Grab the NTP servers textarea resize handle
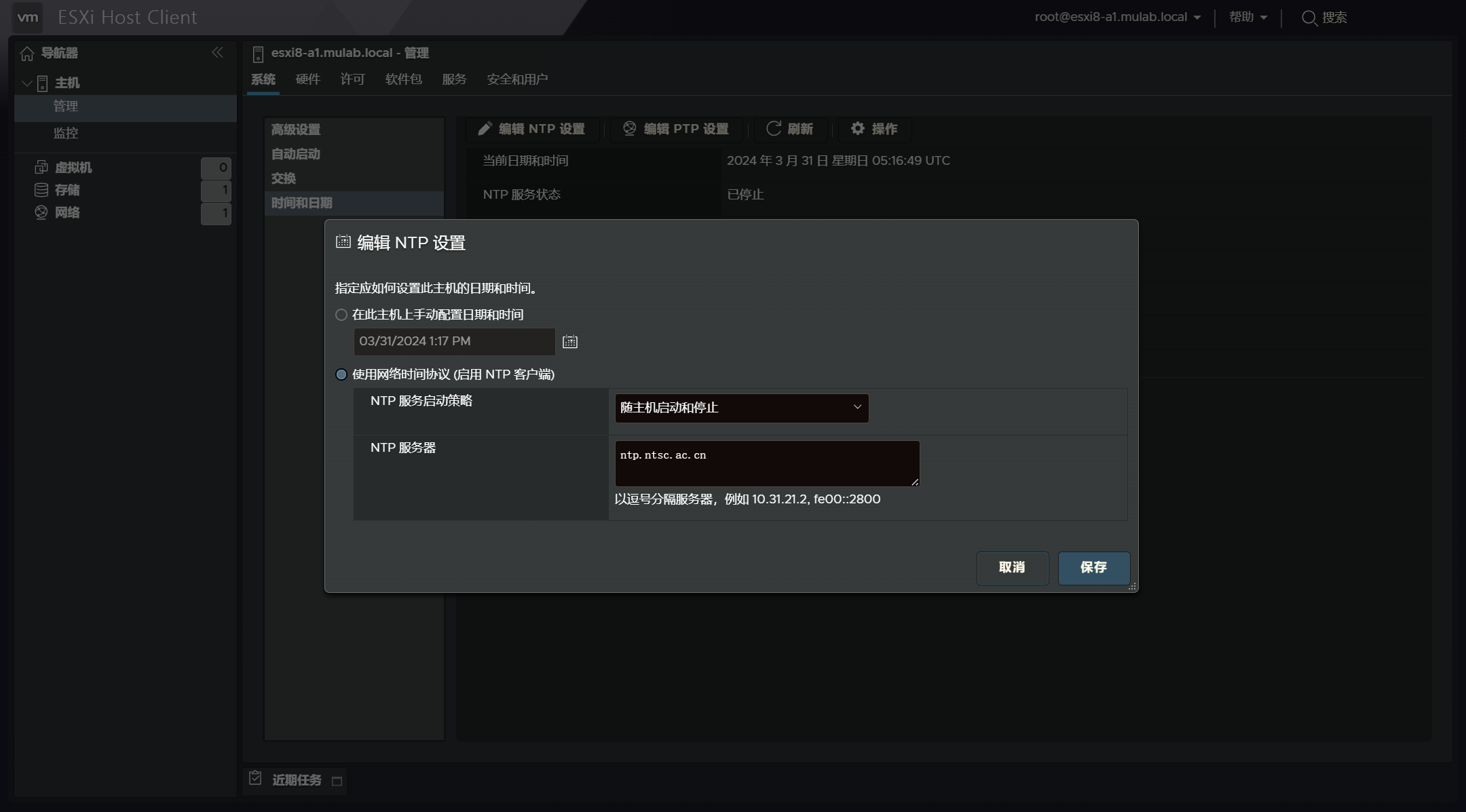 point(915,482)
